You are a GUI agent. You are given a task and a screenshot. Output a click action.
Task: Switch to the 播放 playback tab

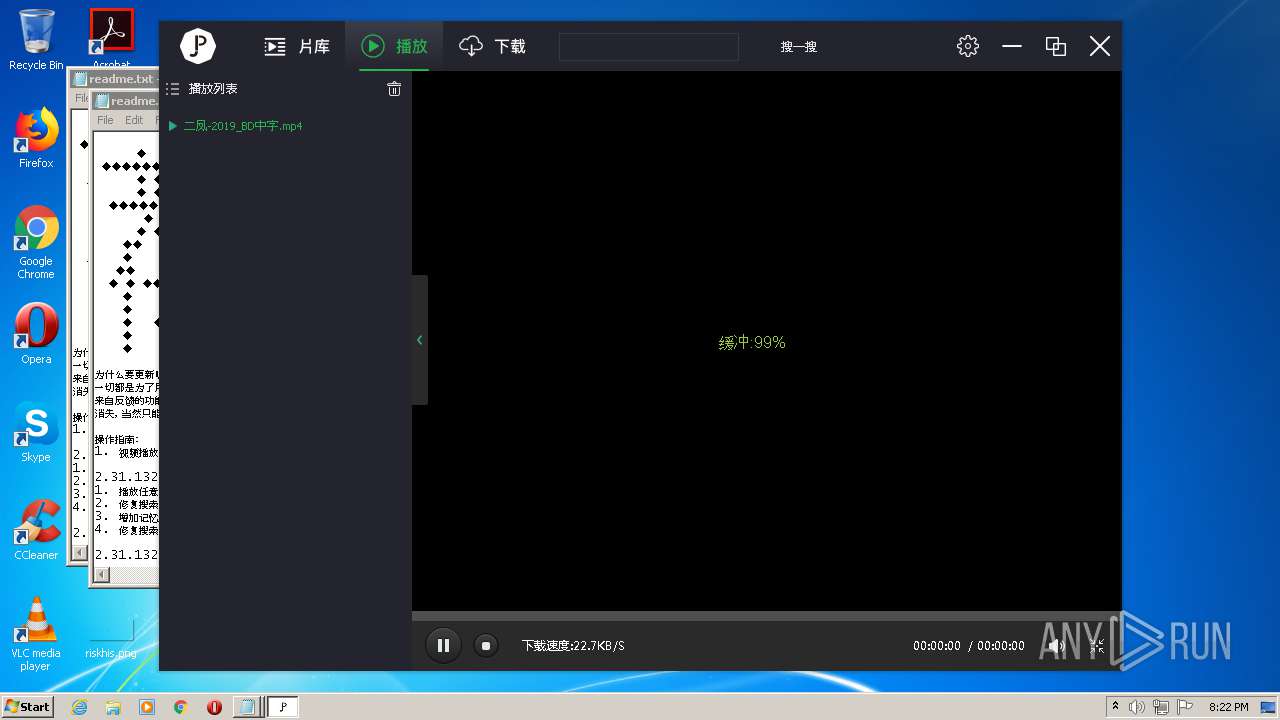coord(394,46)
